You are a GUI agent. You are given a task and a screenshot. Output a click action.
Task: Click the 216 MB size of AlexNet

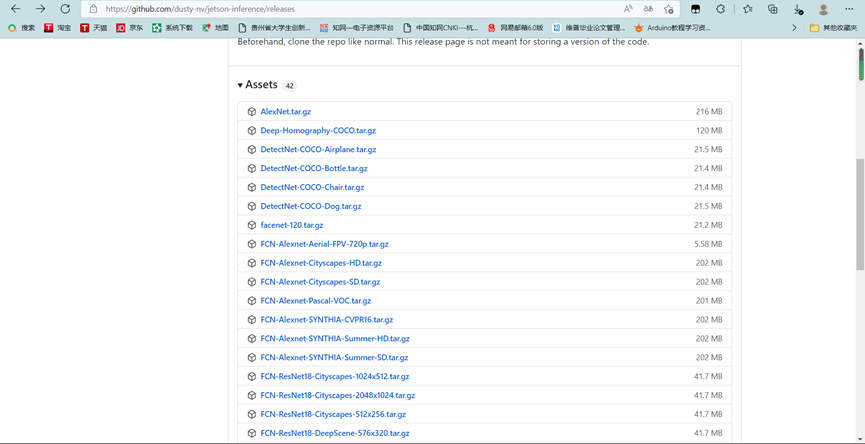coord(709,111)
